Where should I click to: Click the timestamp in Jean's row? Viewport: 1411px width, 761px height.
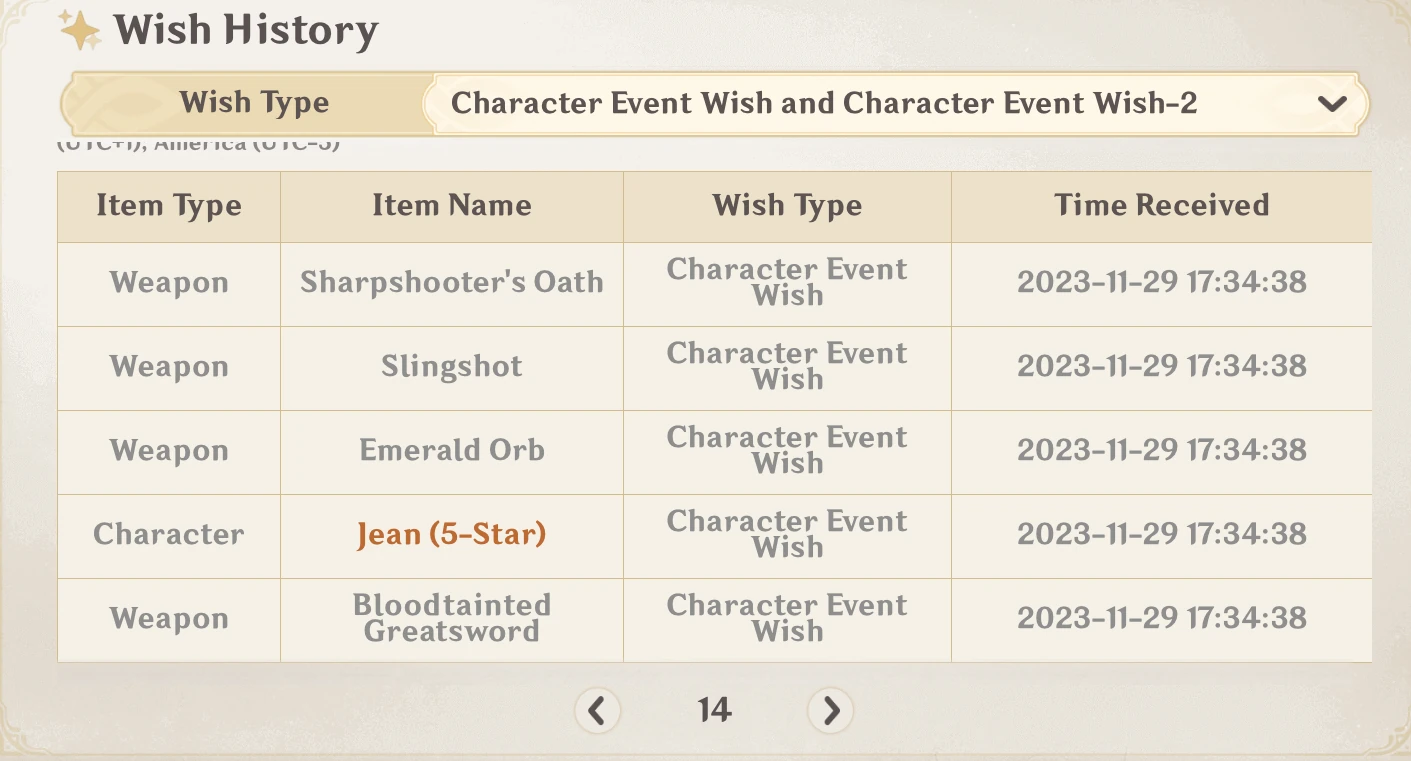pyautogui.click(x=1161, y=535)
